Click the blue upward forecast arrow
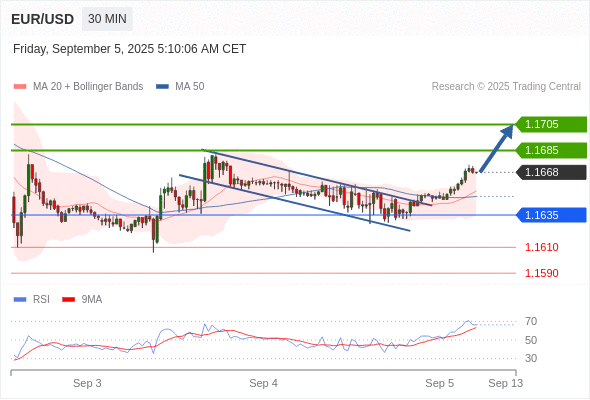Viewport: 590px width, 400px height. tap(496, 148)
